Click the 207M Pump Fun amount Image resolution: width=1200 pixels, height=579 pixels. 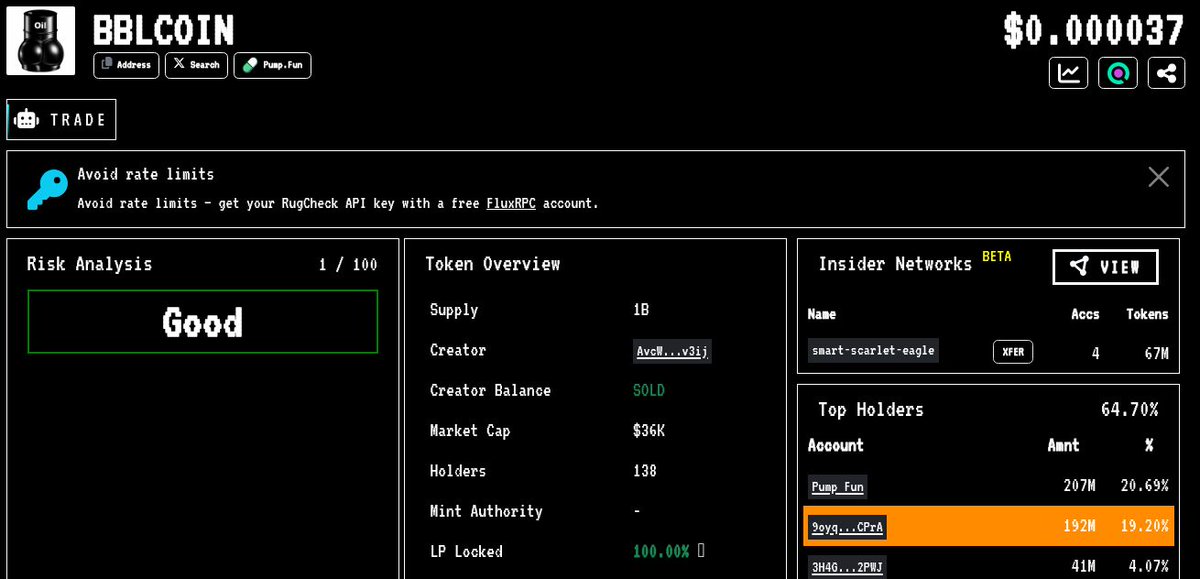point(1079,486)
